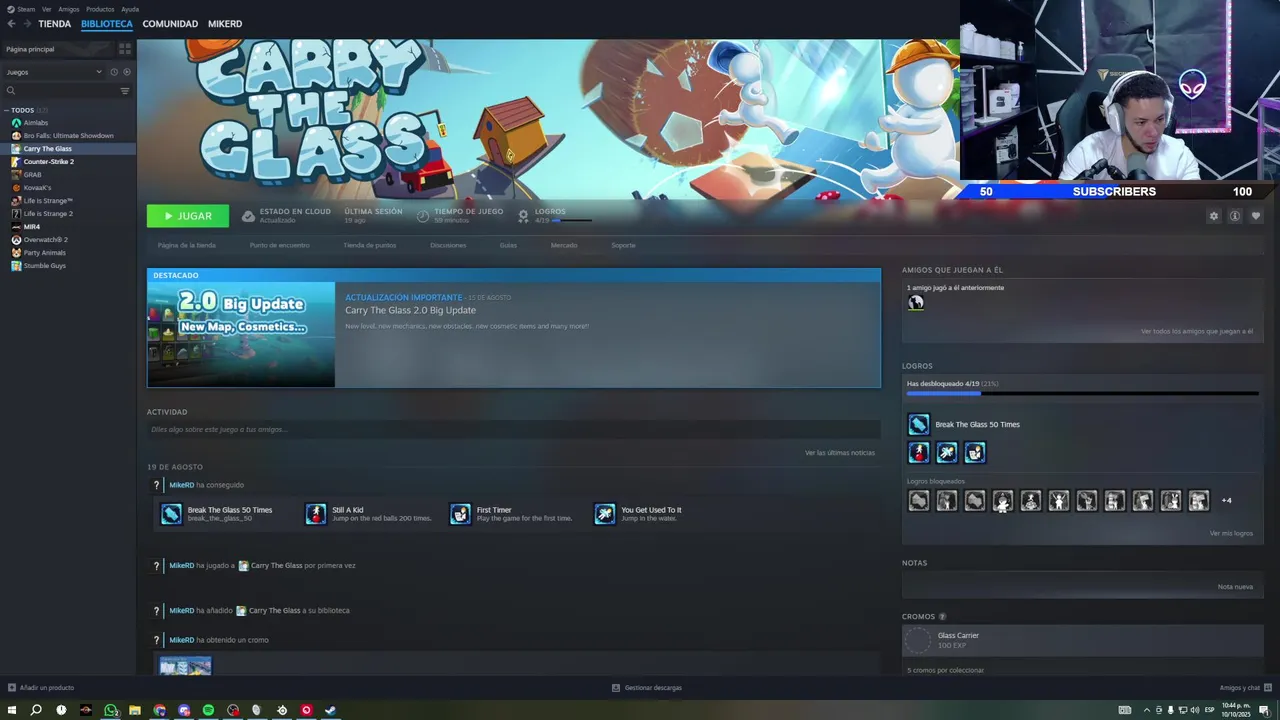Screen dimensions: 1280x720
Task: Collapse the TODOS games category
Action: 6,110
